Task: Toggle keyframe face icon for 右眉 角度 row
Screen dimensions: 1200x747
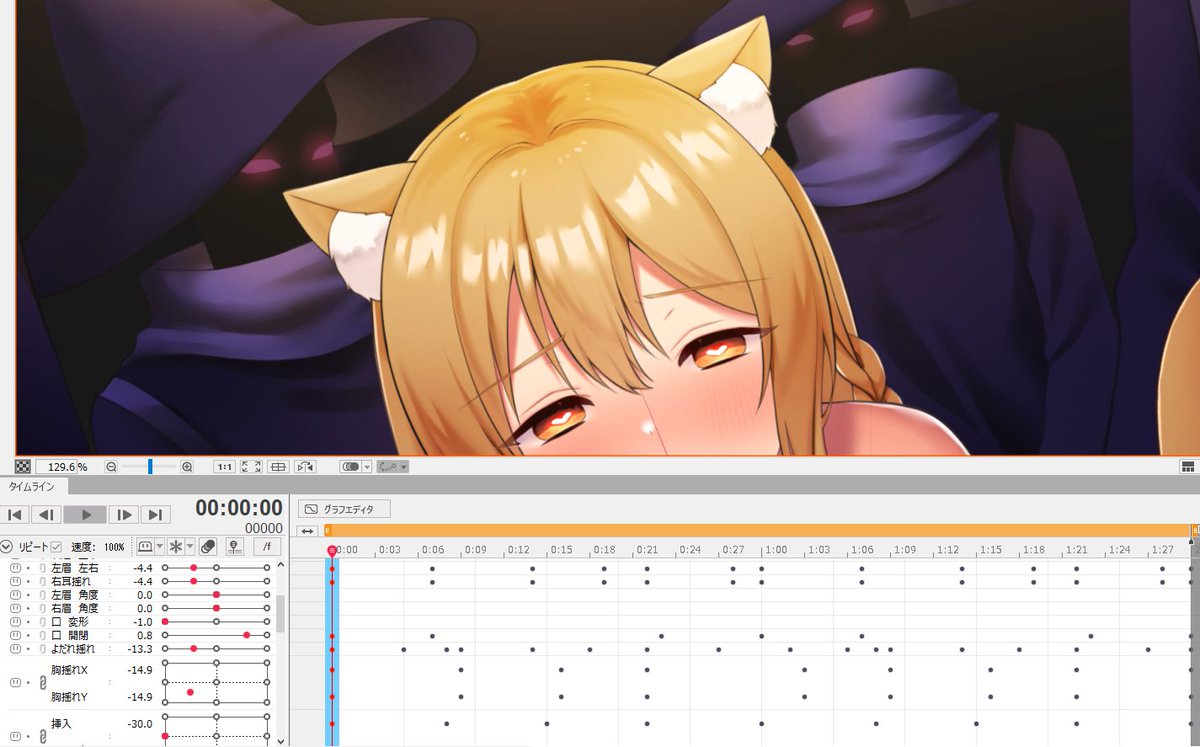Action: [x=15, y=608]
